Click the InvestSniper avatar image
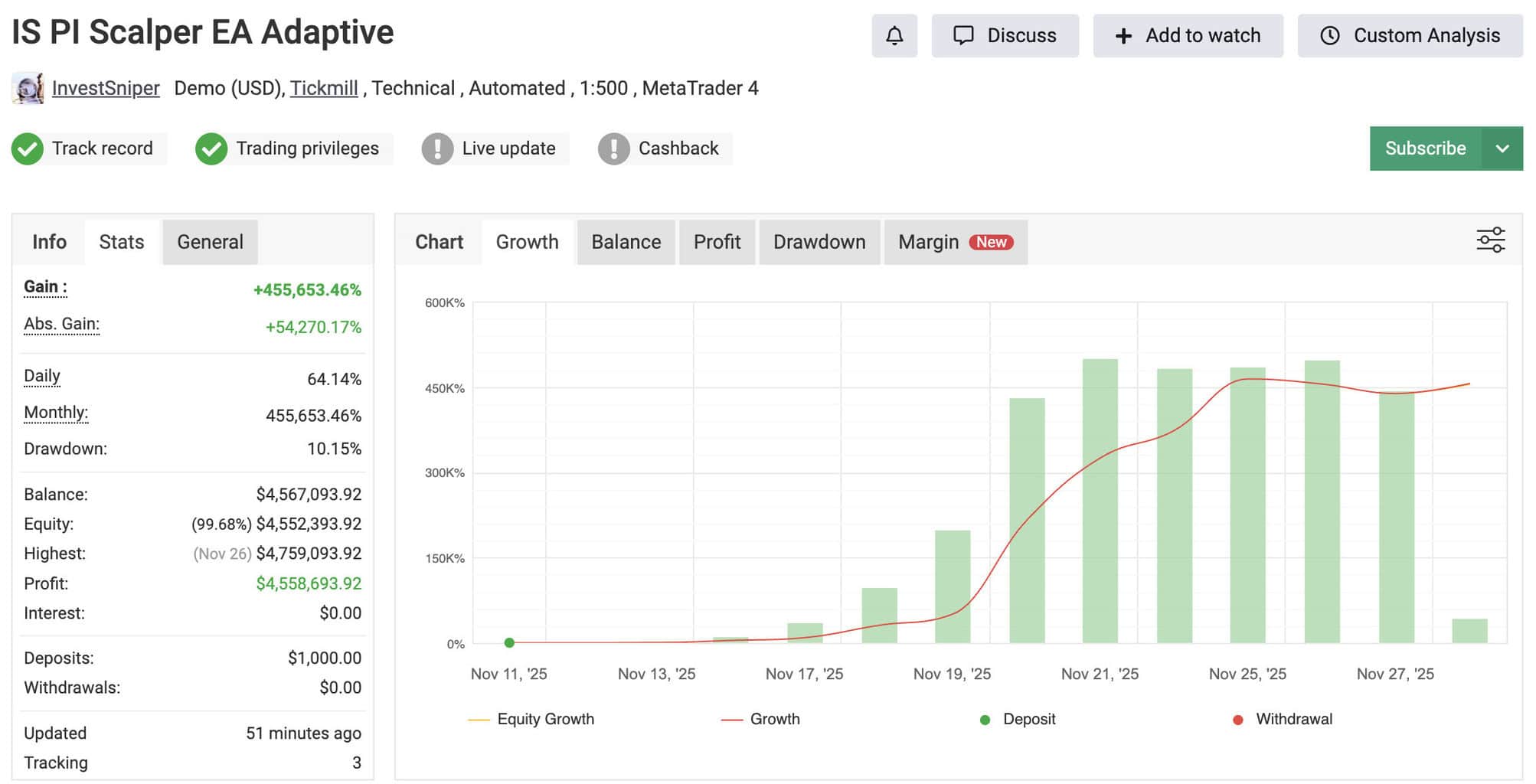 (28, 89)
